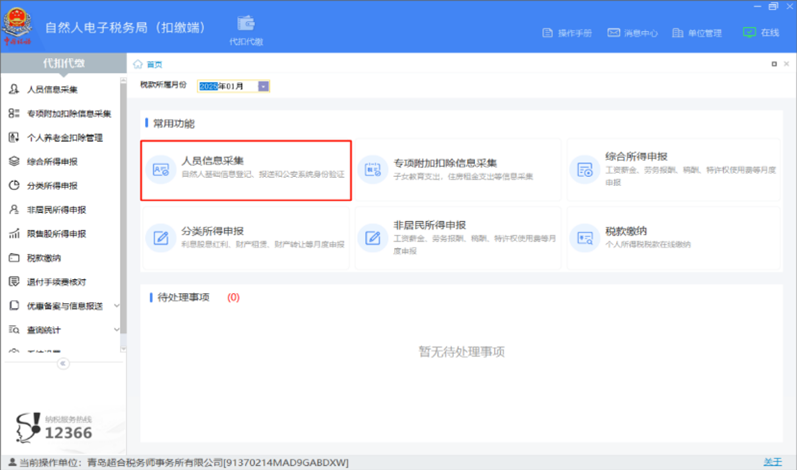
Task: Select 限售股所得申报 in the sidebar
Action: tap(56, 234)
